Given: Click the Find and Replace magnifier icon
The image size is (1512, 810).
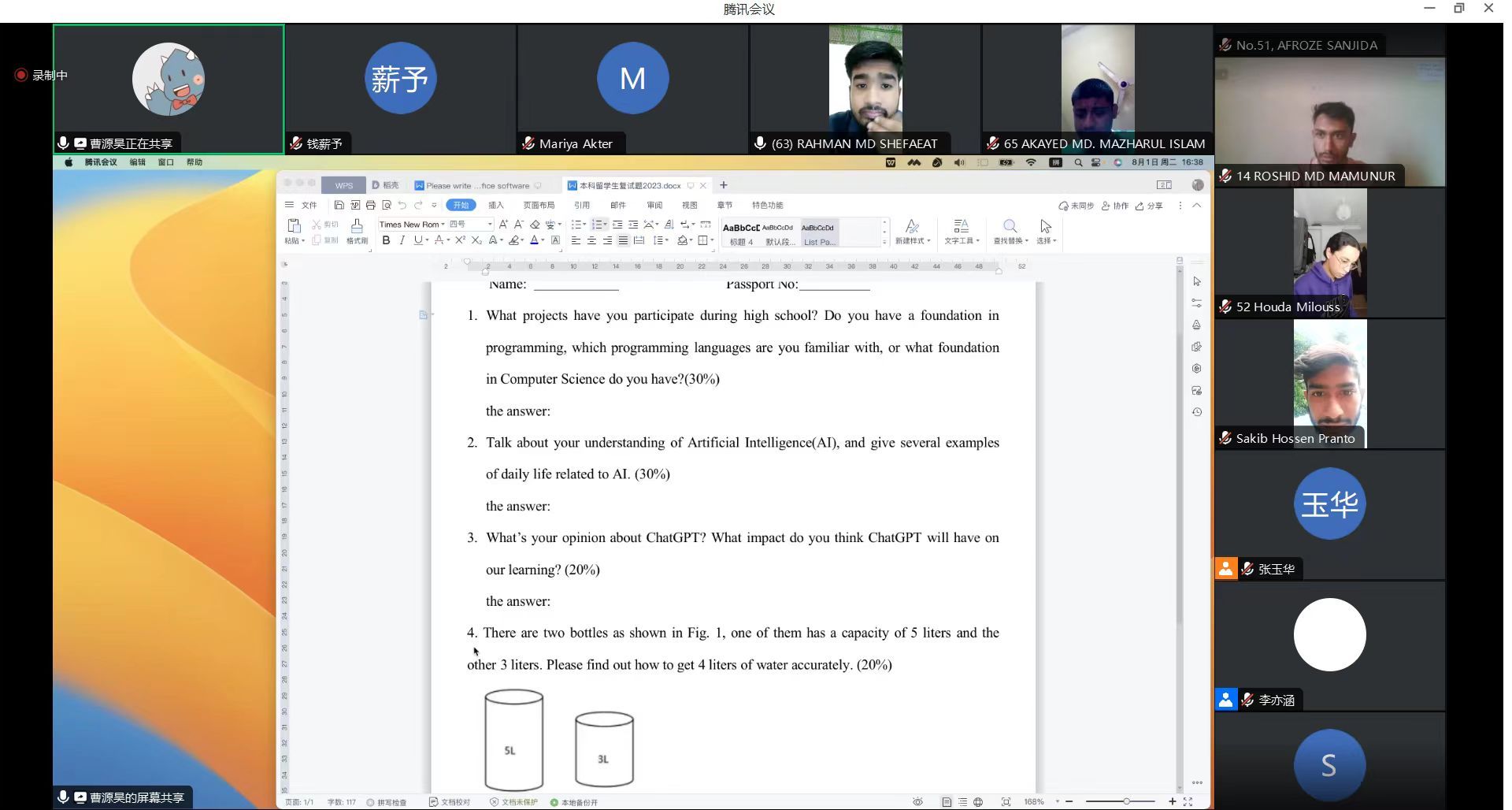Looking at the screenshot, I should [x=1010, y=226].
